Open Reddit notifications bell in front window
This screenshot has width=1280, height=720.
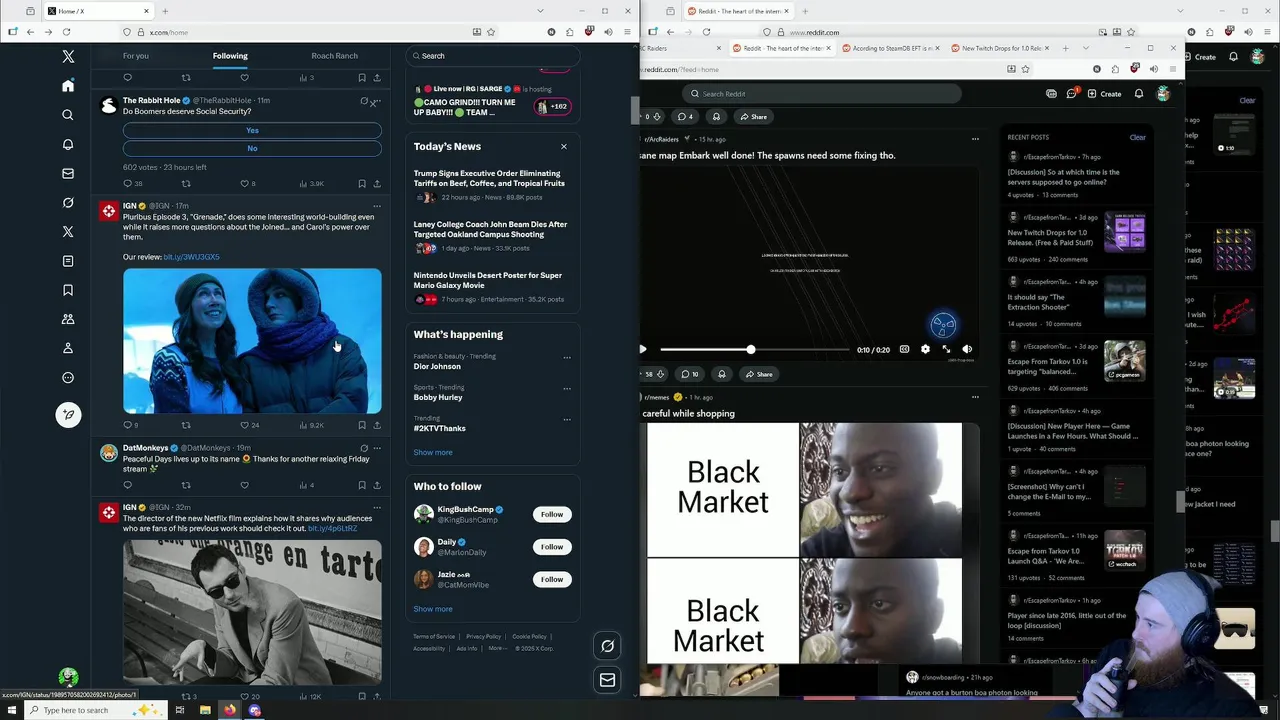[x=1139, y=94]
